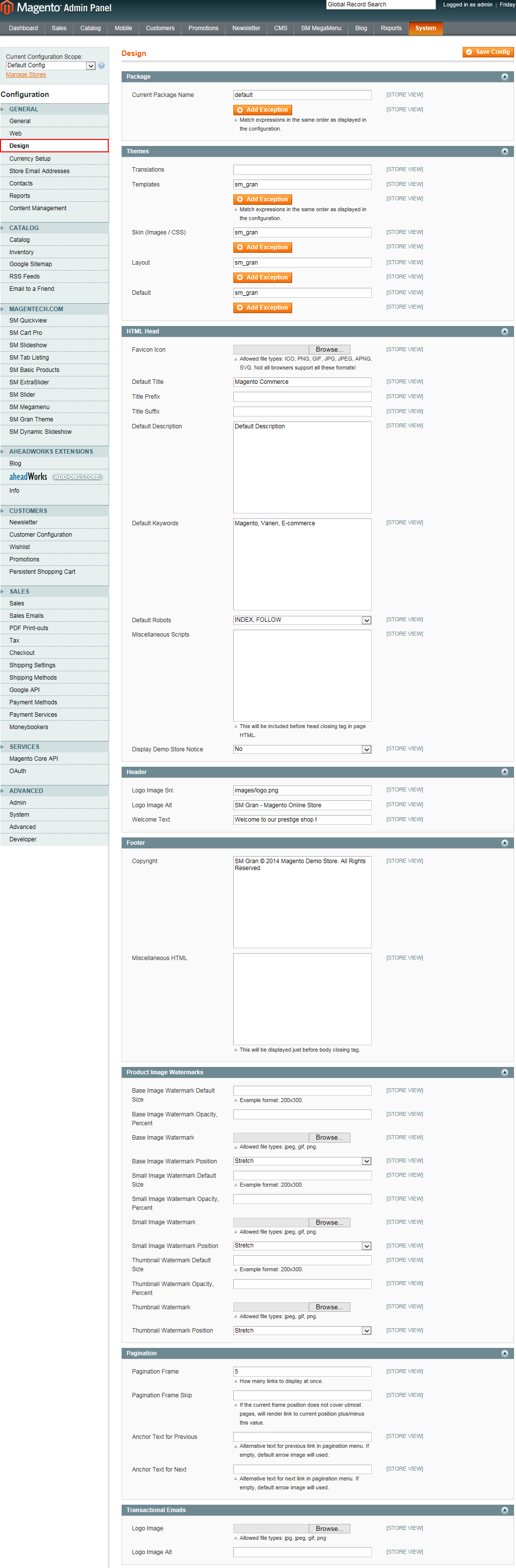
Task: Open Customer Configuration in sidebar
Action: (x=40, y=535)
